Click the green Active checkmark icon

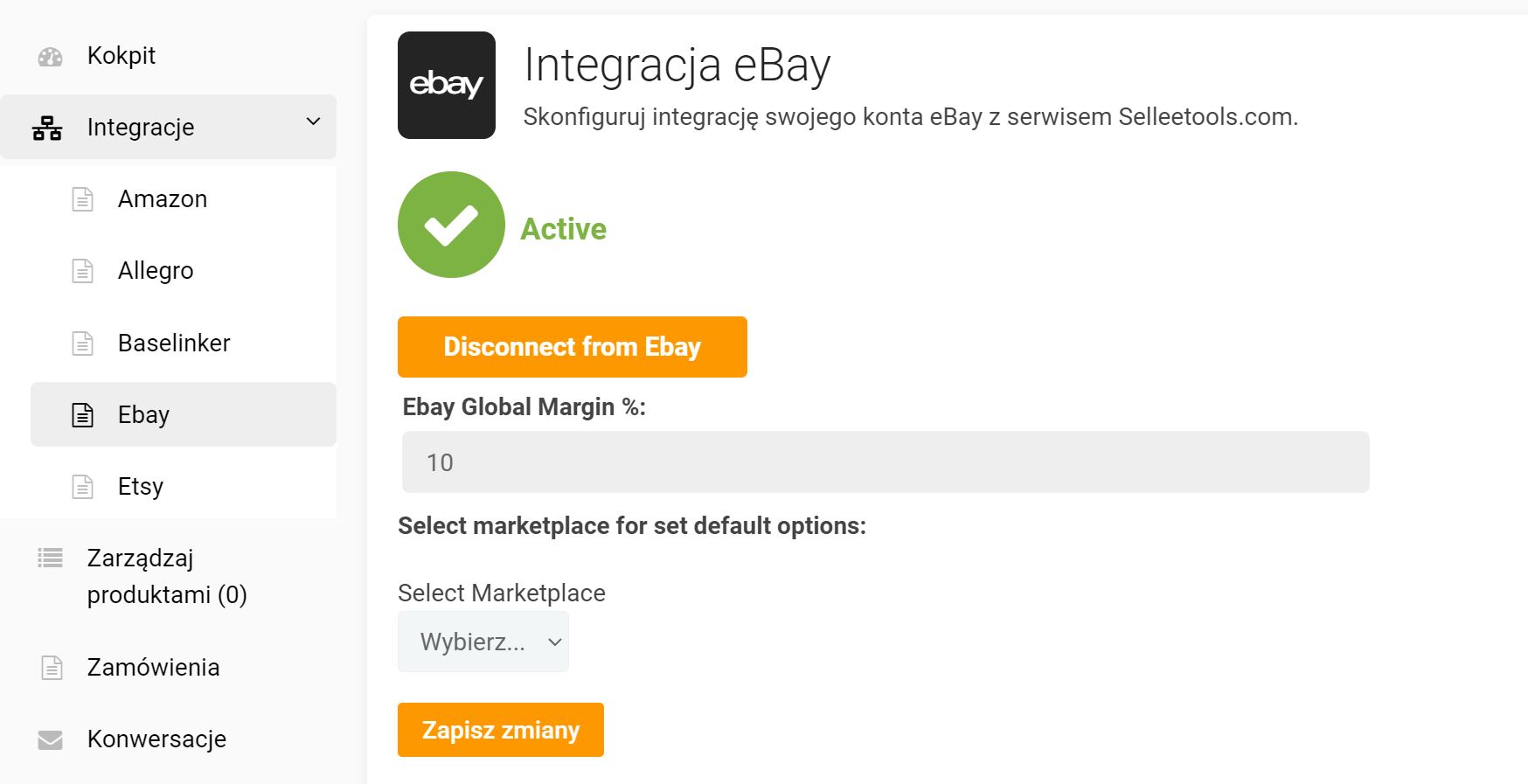coord(451,225)
